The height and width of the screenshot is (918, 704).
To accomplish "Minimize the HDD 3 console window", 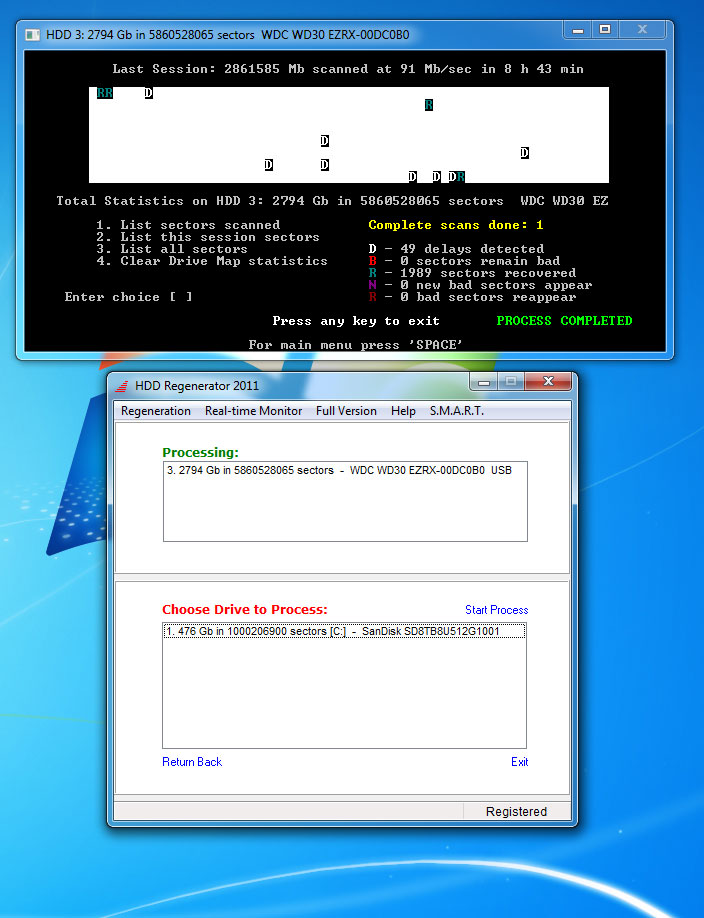I will tap(578, 30).
